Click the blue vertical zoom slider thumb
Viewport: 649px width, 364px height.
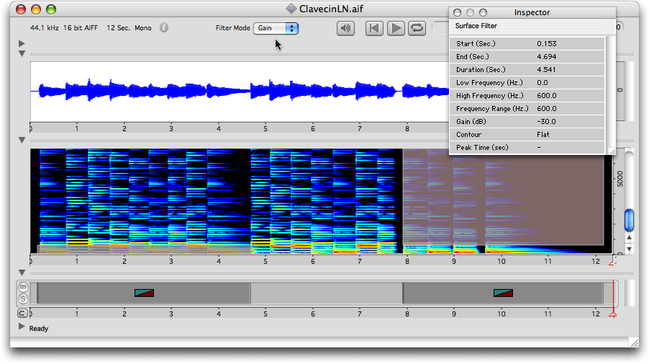(629, 220)
